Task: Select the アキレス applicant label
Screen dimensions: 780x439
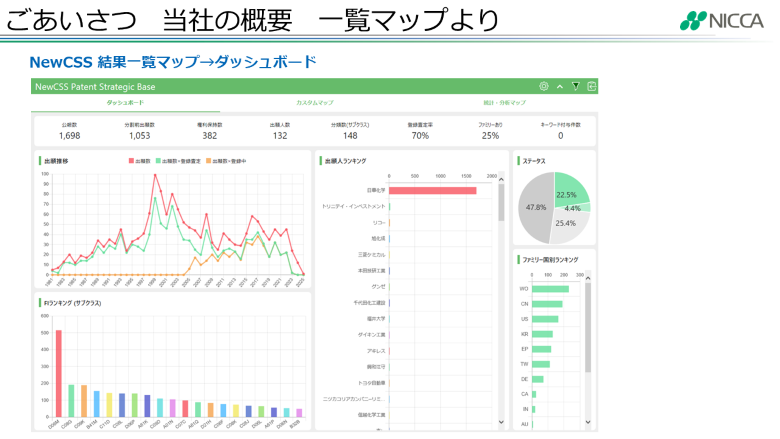Action: [377, 351]
